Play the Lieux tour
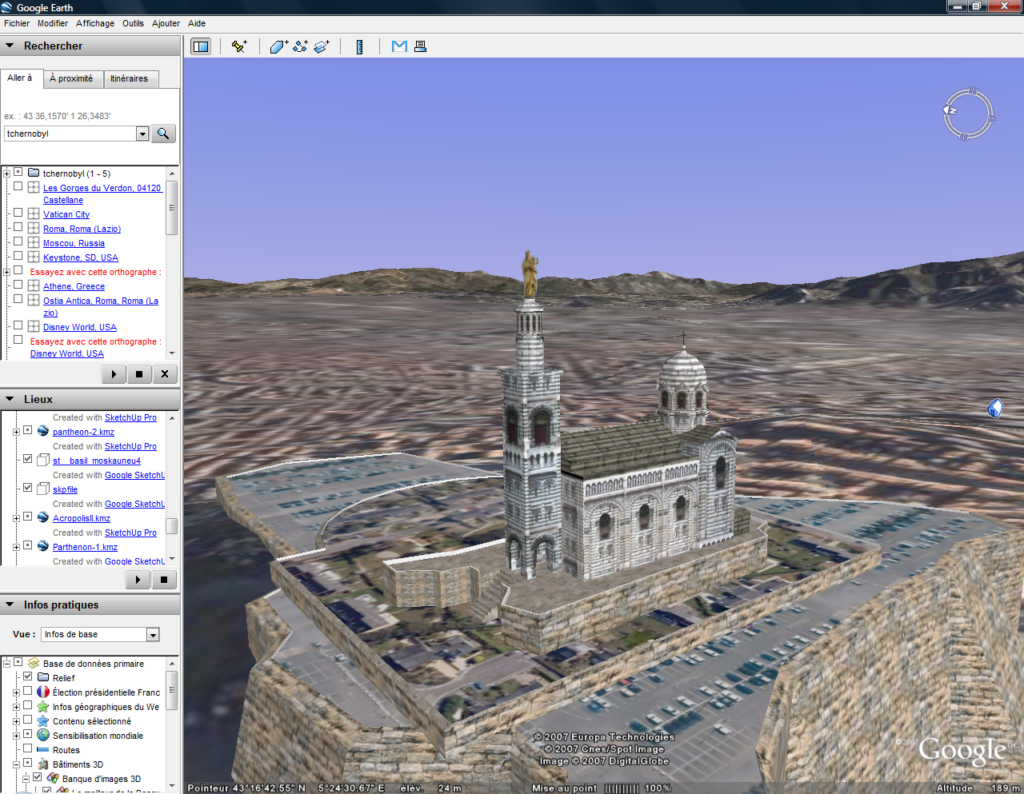 (x=138, y=579)
